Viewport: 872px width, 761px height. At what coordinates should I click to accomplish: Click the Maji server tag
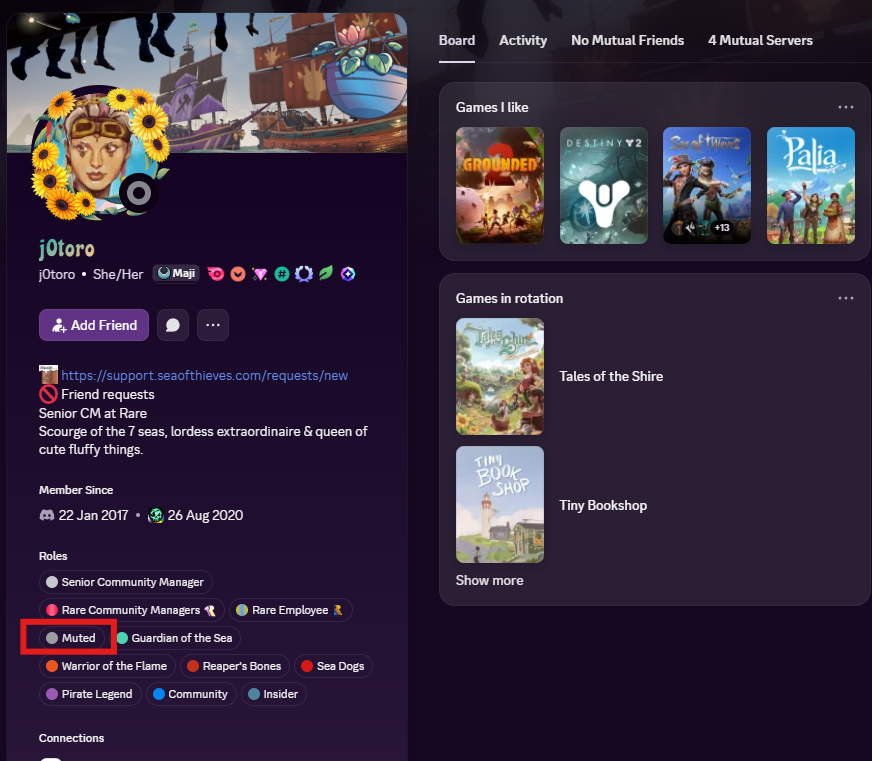[176, 273]
